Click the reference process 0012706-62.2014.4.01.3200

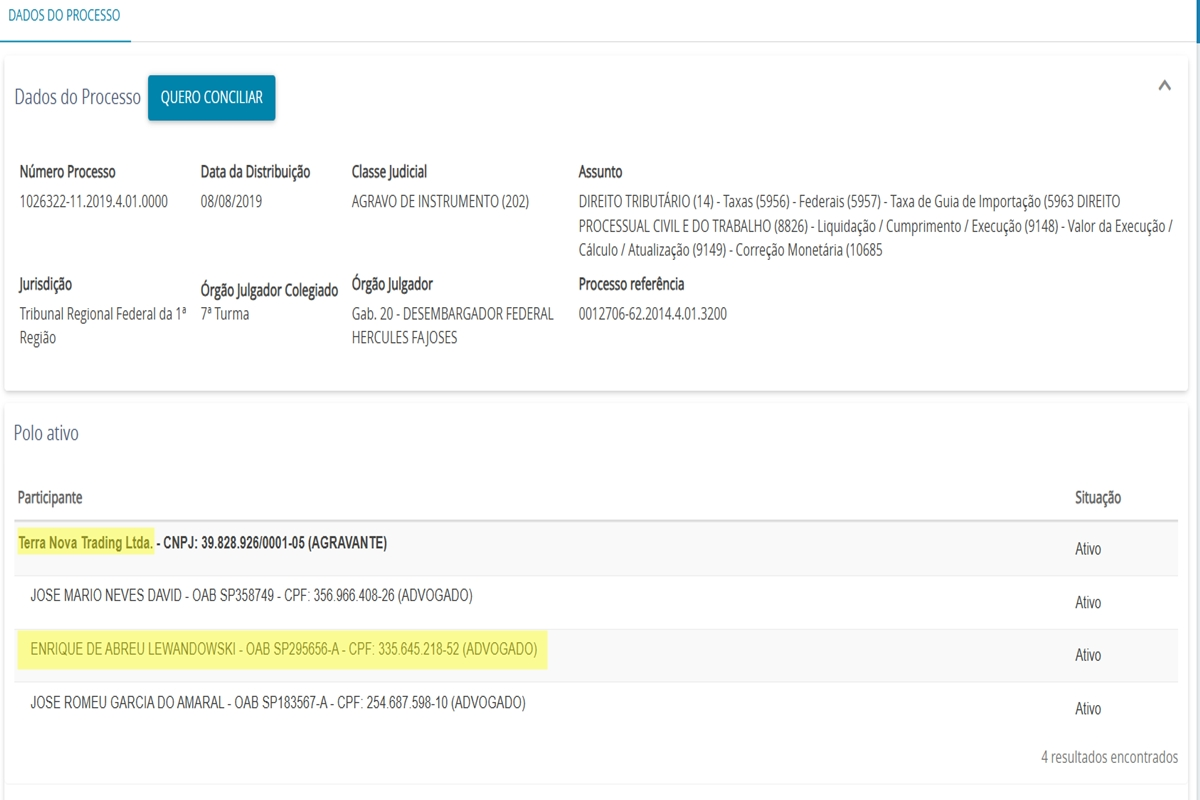(652, 314)
